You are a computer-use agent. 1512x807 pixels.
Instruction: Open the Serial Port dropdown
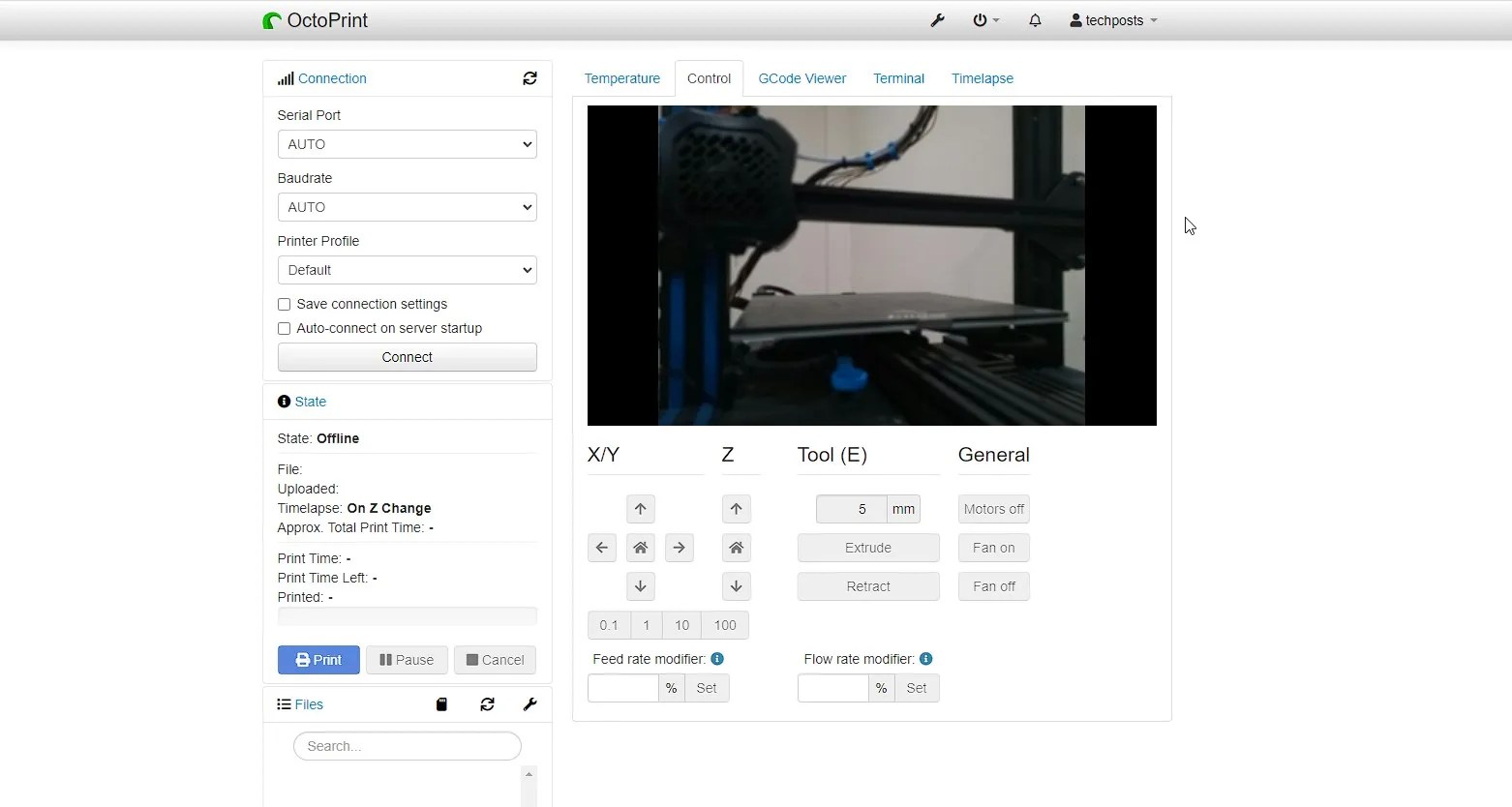[x=407, y=144]
